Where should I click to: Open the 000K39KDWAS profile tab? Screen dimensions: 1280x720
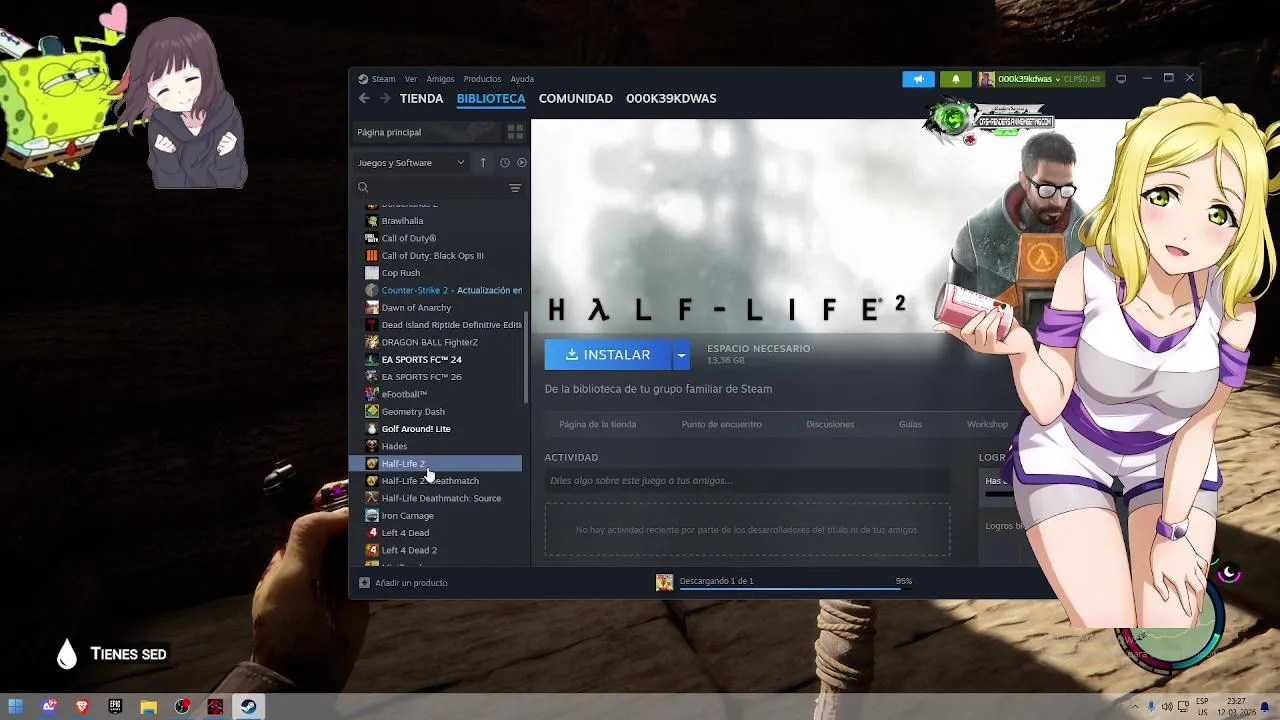click(671, 98)
